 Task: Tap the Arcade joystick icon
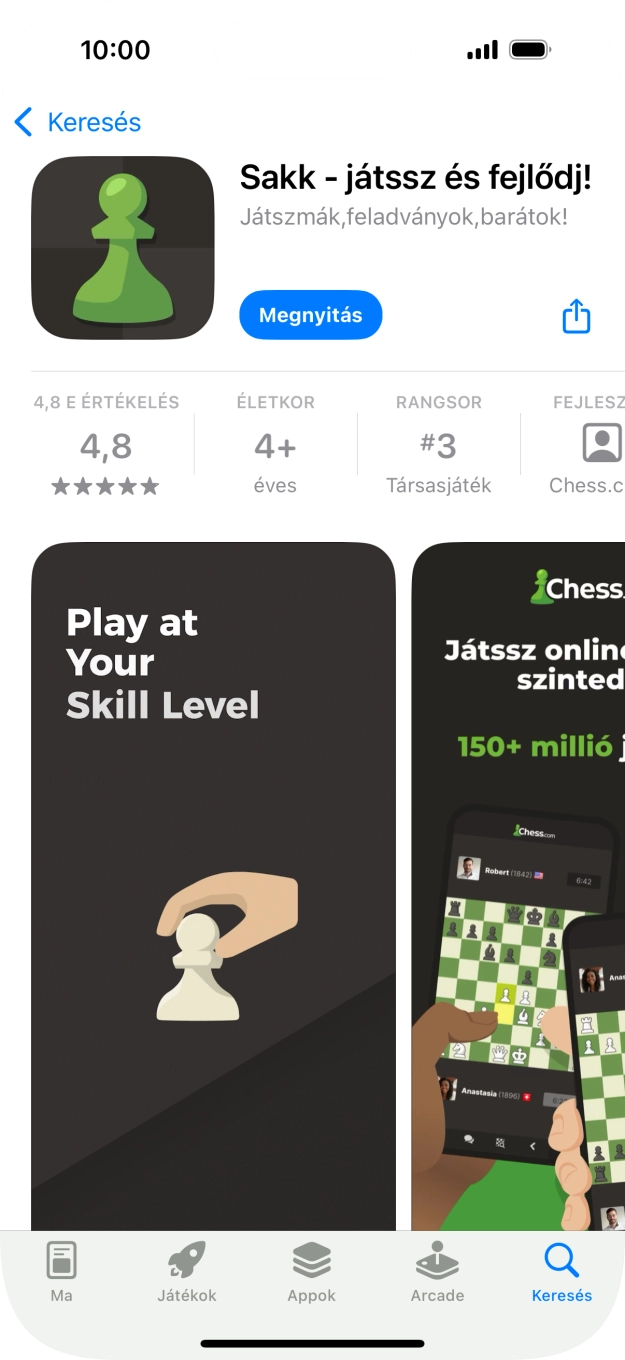click(437, 1260)
